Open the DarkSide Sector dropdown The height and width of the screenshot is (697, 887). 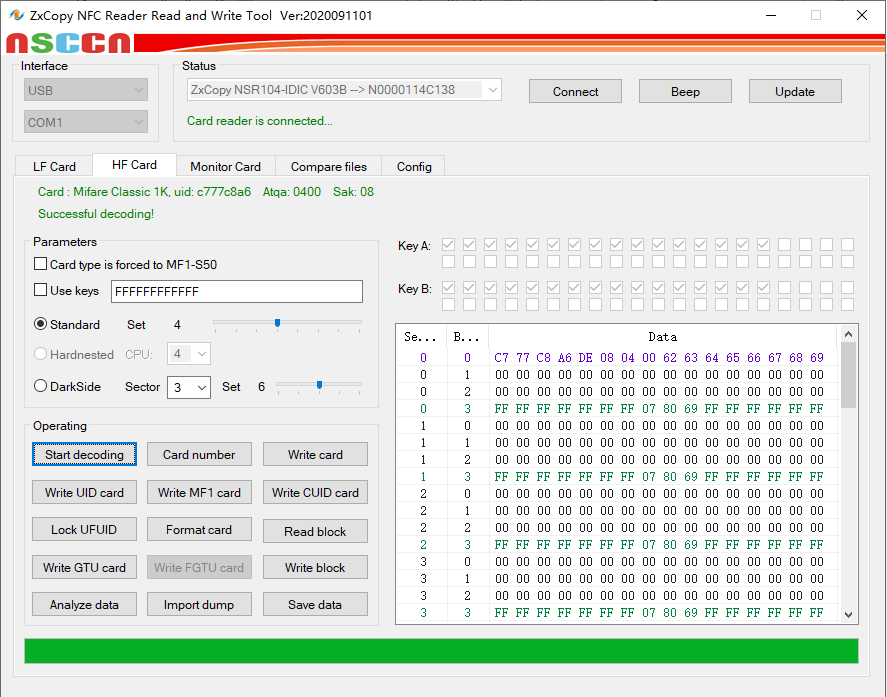(x=189, y=387)
